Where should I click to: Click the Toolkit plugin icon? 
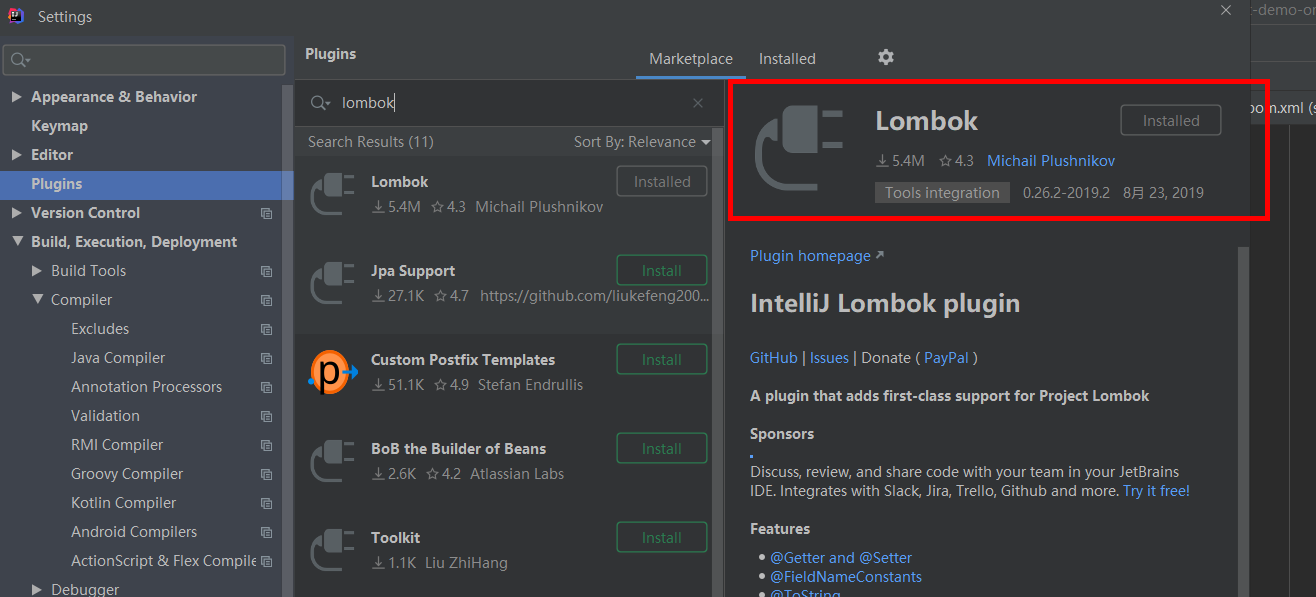point(332,548)
